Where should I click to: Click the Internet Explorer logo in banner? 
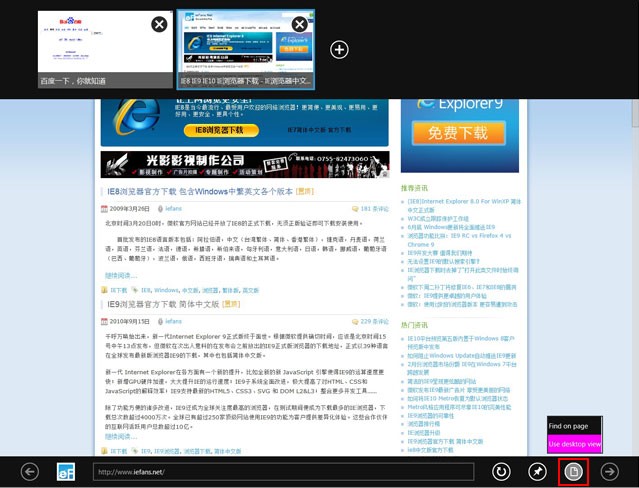(137, 117)
